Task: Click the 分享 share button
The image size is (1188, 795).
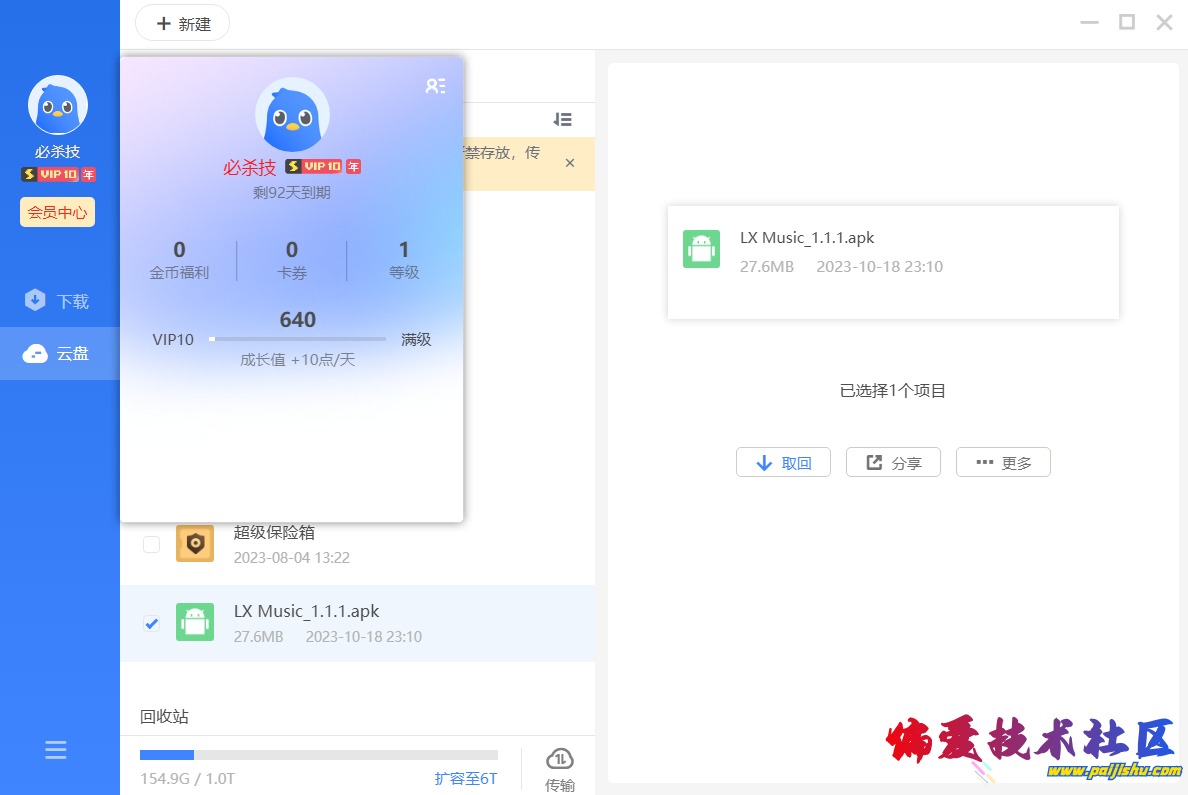Action: tap(893, 463)
